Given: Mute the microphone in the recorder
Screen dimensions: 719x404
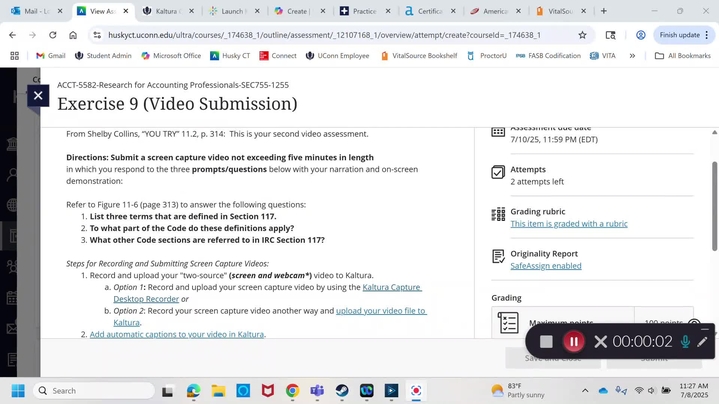Looking at the screenshot, I should tap(685, 342).
